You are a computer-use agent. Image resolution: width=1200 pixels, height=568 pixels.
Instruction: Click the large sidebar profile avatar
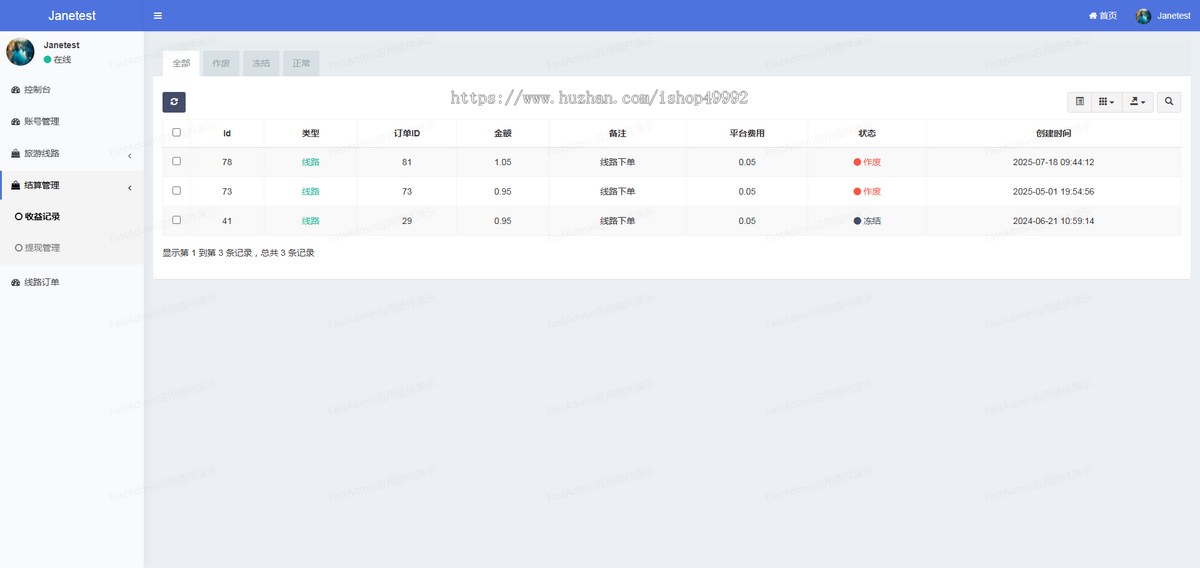click(20, 52)
